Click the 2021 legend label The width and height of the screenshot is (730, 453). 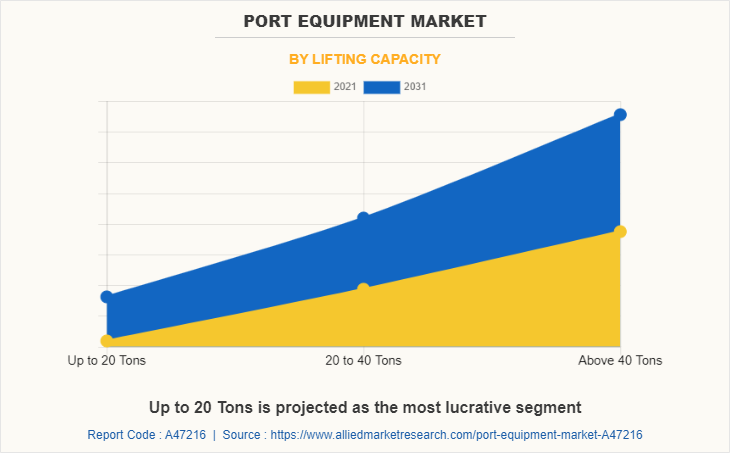(x=345, y=87)
